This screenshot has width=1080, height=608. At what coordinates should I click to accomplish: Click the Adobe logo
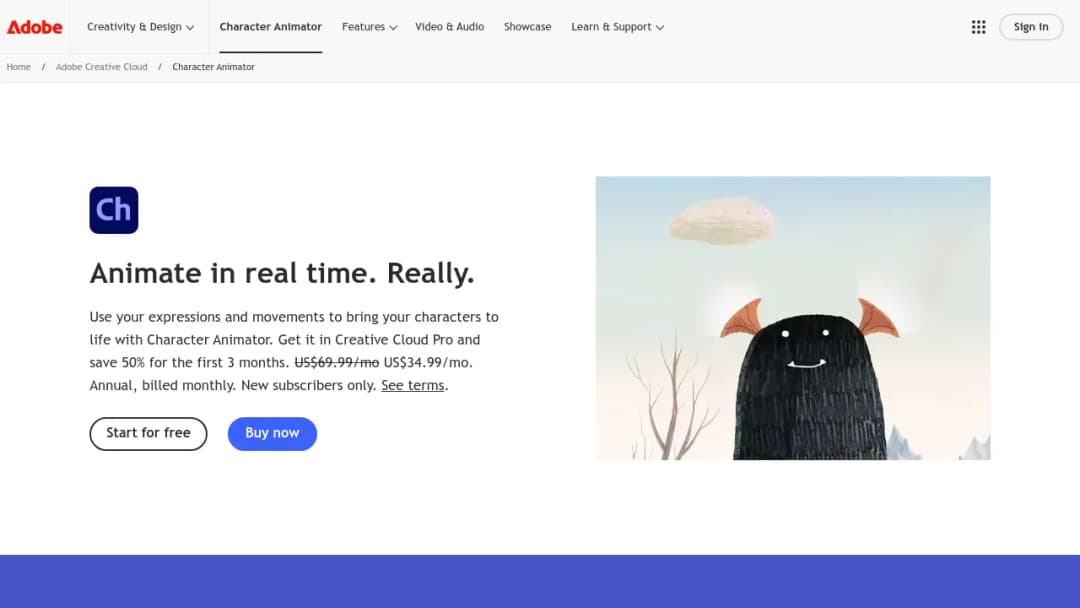tap(34, 27)
